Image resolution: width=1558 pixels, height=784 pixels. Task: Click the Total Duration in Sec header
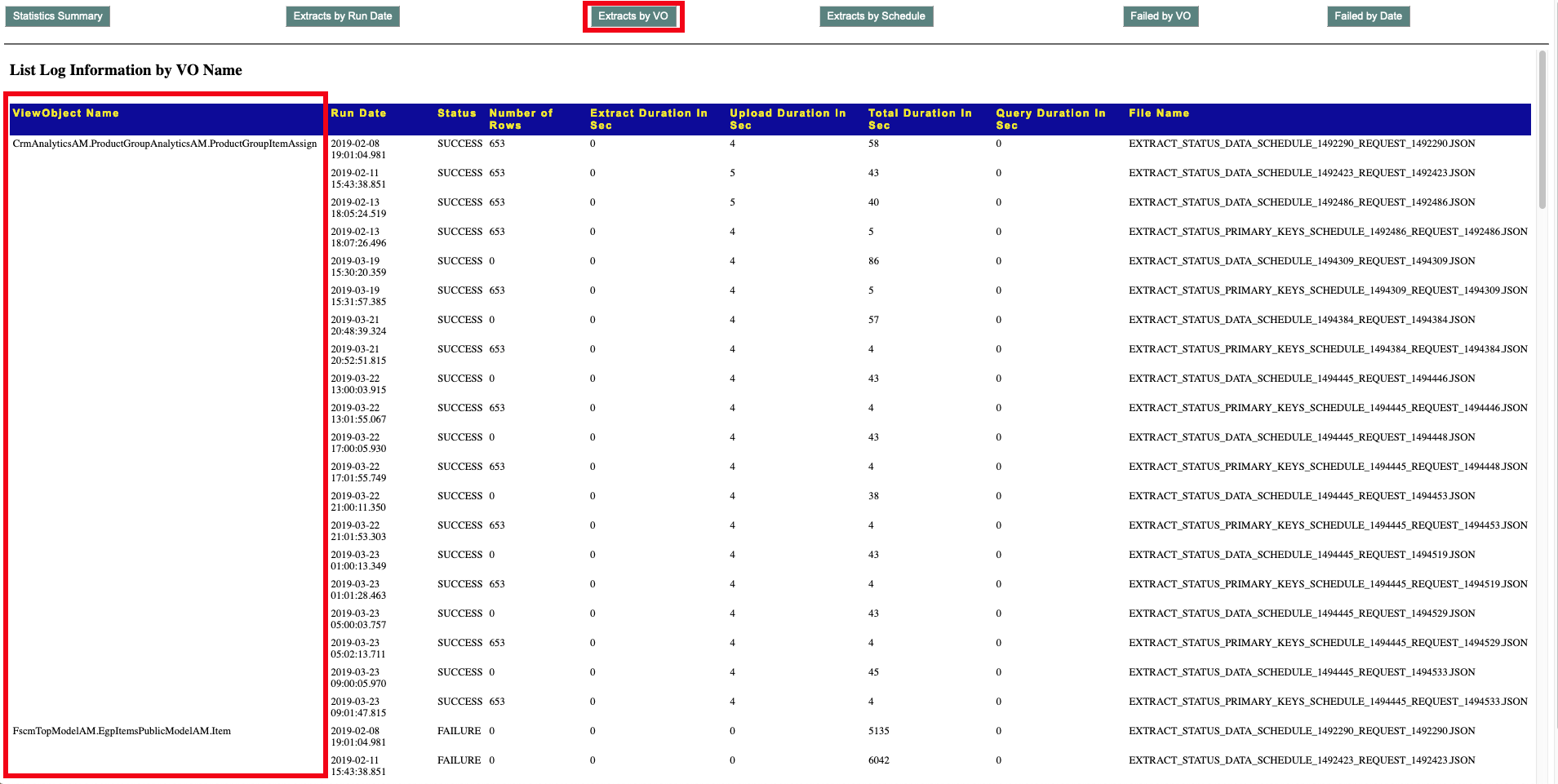920,119
